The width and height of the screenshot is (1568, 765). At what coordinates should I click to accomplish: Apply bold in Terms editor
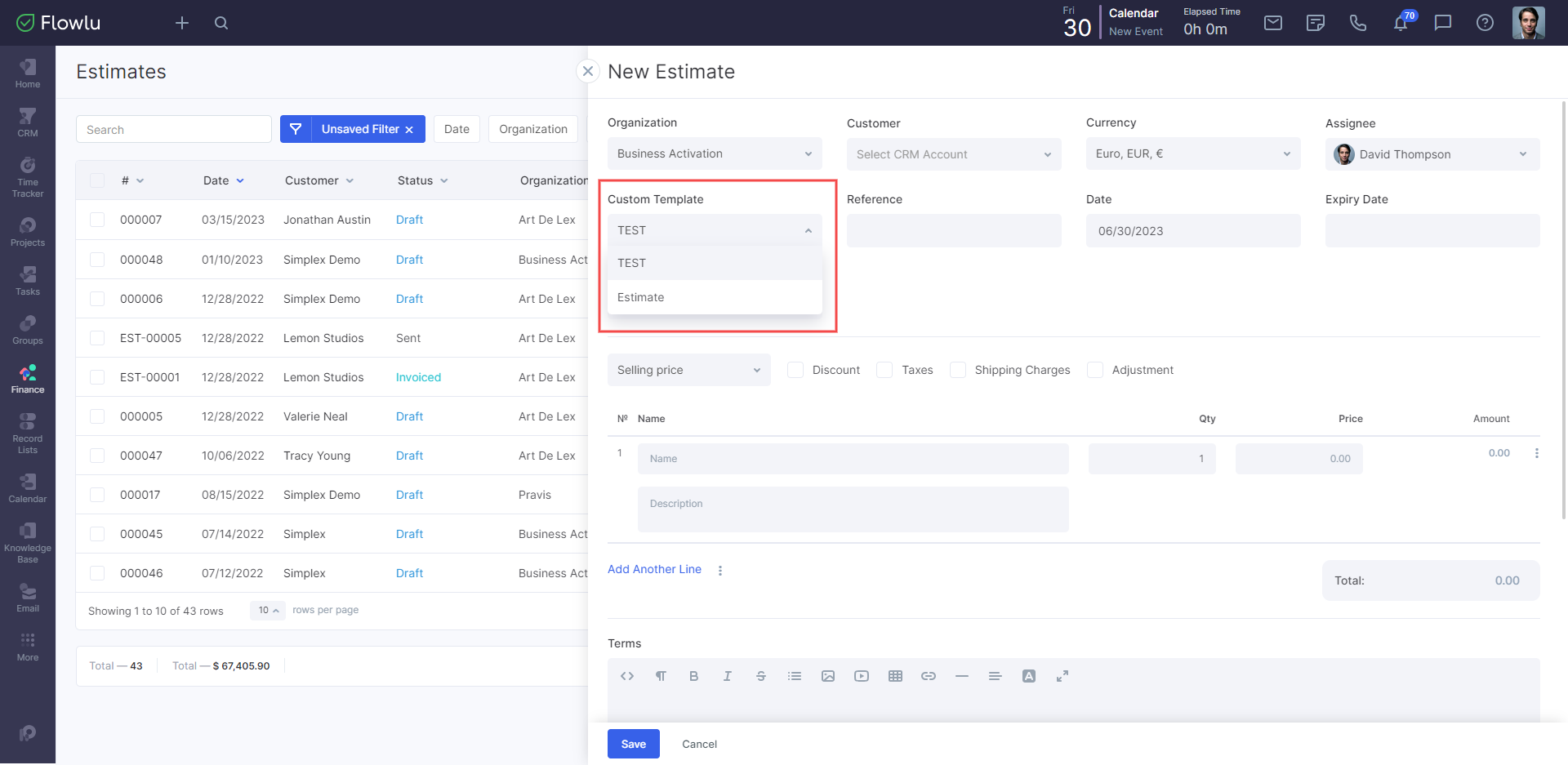click(x=694, y=676)
